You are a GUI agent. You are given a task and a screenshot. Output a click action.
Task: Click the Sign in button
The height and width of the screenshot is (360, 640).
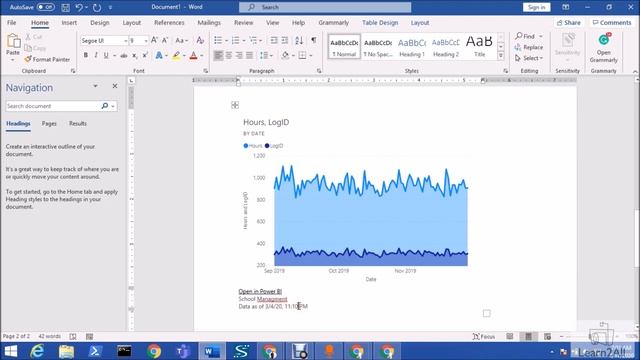[536, 7]
